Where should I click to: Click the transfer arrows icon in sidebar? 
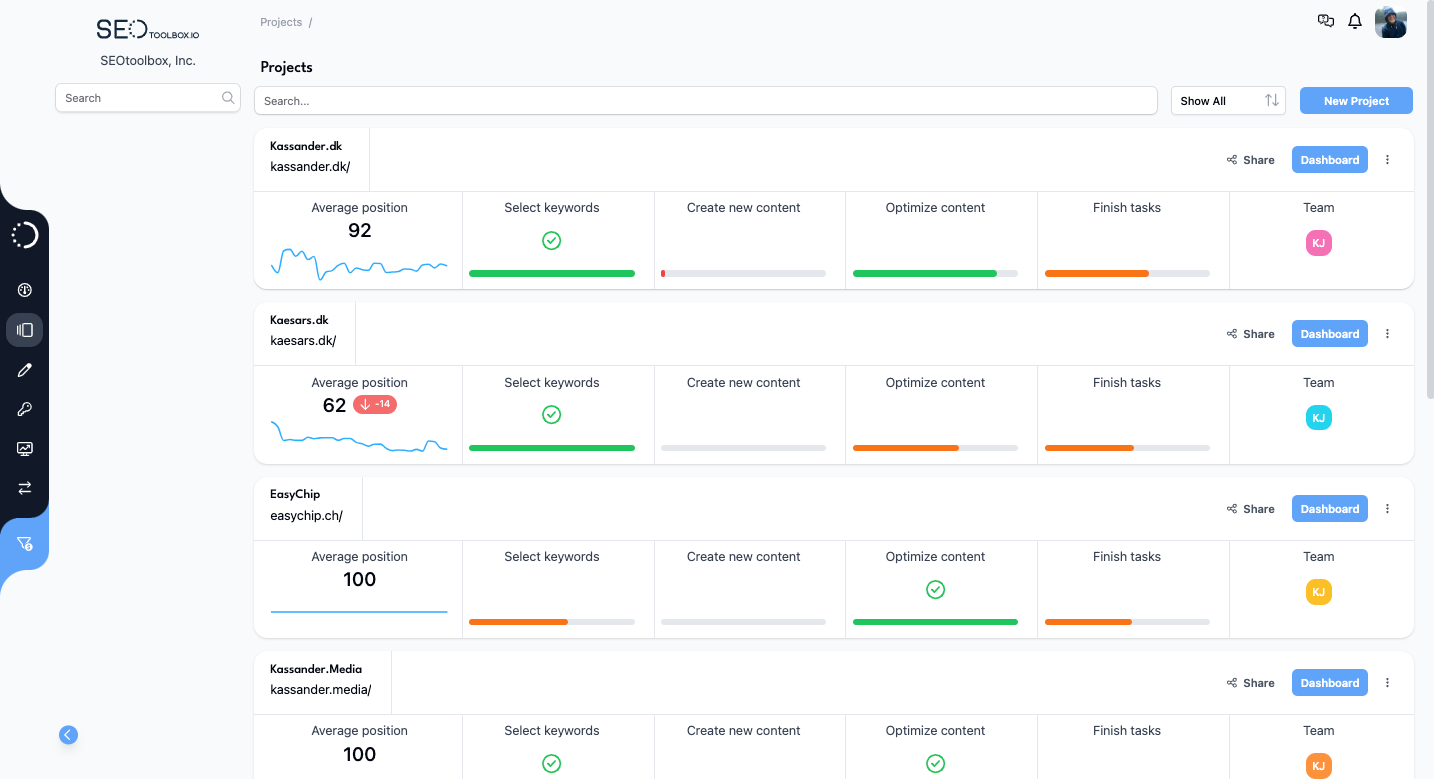[24, 488]
